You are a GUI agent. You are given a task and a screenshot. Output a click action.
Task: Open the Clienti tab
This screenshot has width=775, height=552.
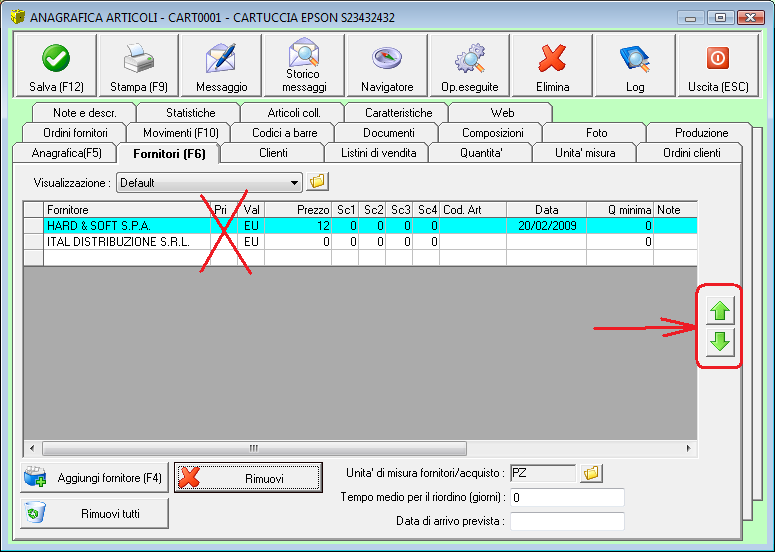(273, 153)
